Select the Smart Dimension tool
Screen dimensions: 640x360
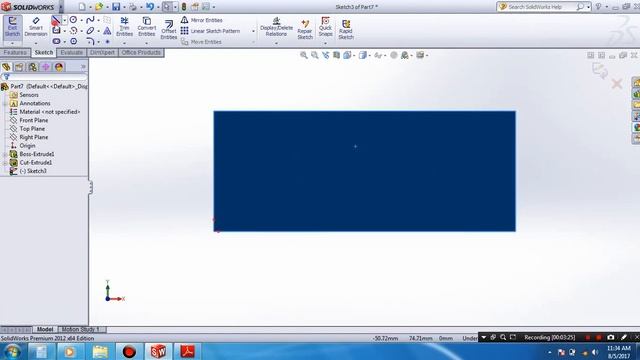click(36, 27)
